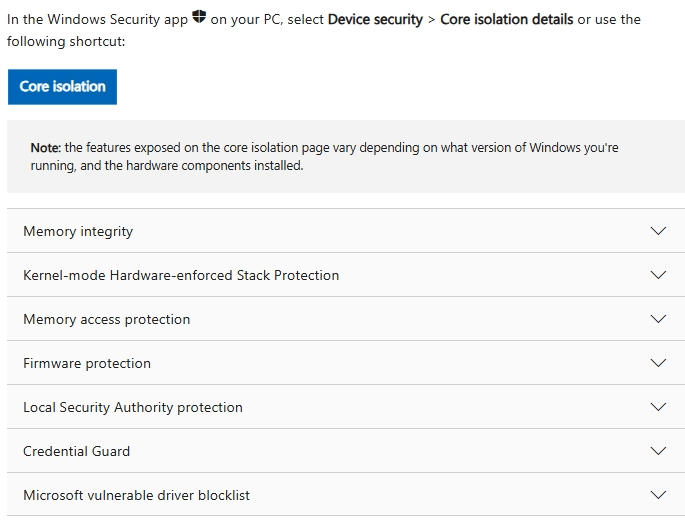
Task: Click the Firmware protection down chevron
Action: coord(657,363)
